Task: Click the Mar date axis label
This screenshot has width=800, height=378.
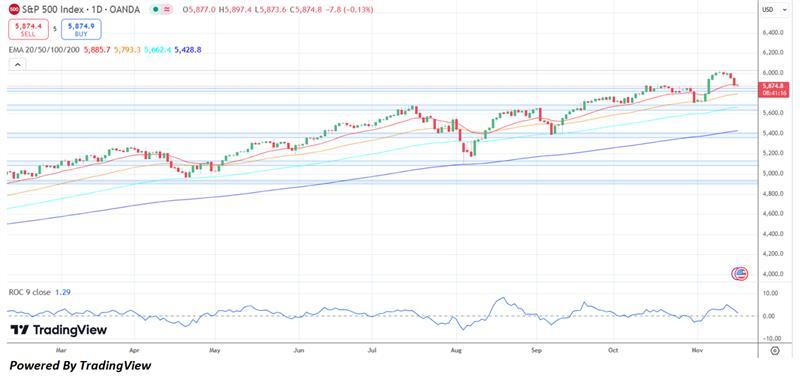Action: point(62,350)
